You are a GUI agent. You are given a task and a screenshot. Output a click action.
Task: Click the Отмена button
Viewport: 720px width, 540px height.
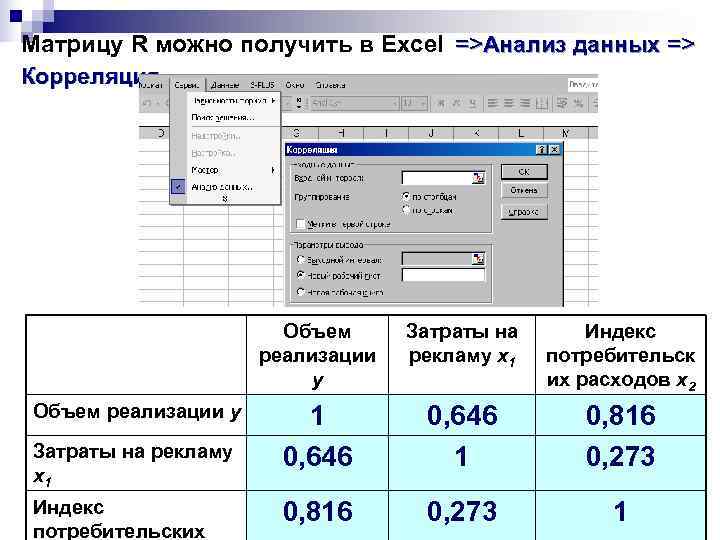[x=524, y=190]
